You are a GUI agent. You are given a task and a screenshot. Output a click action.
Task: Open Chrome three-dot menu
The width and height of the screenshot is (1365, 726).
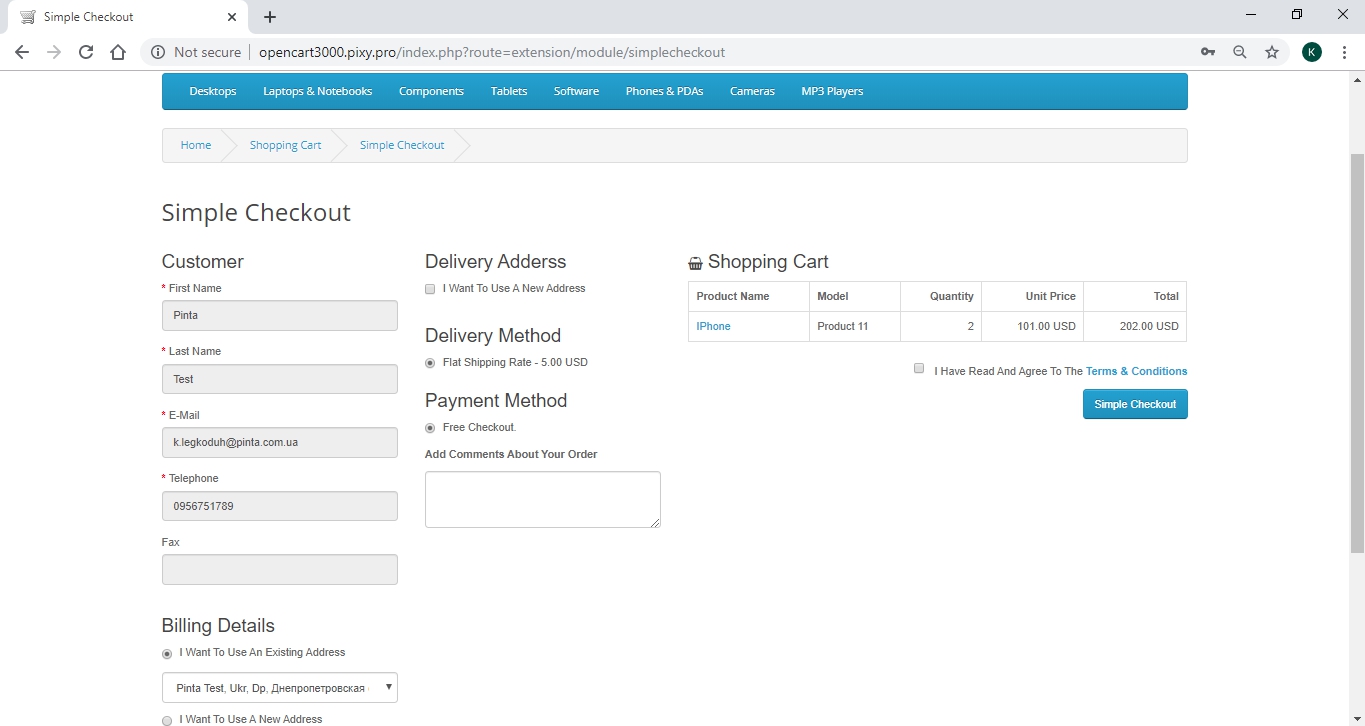pos(1344,52)
